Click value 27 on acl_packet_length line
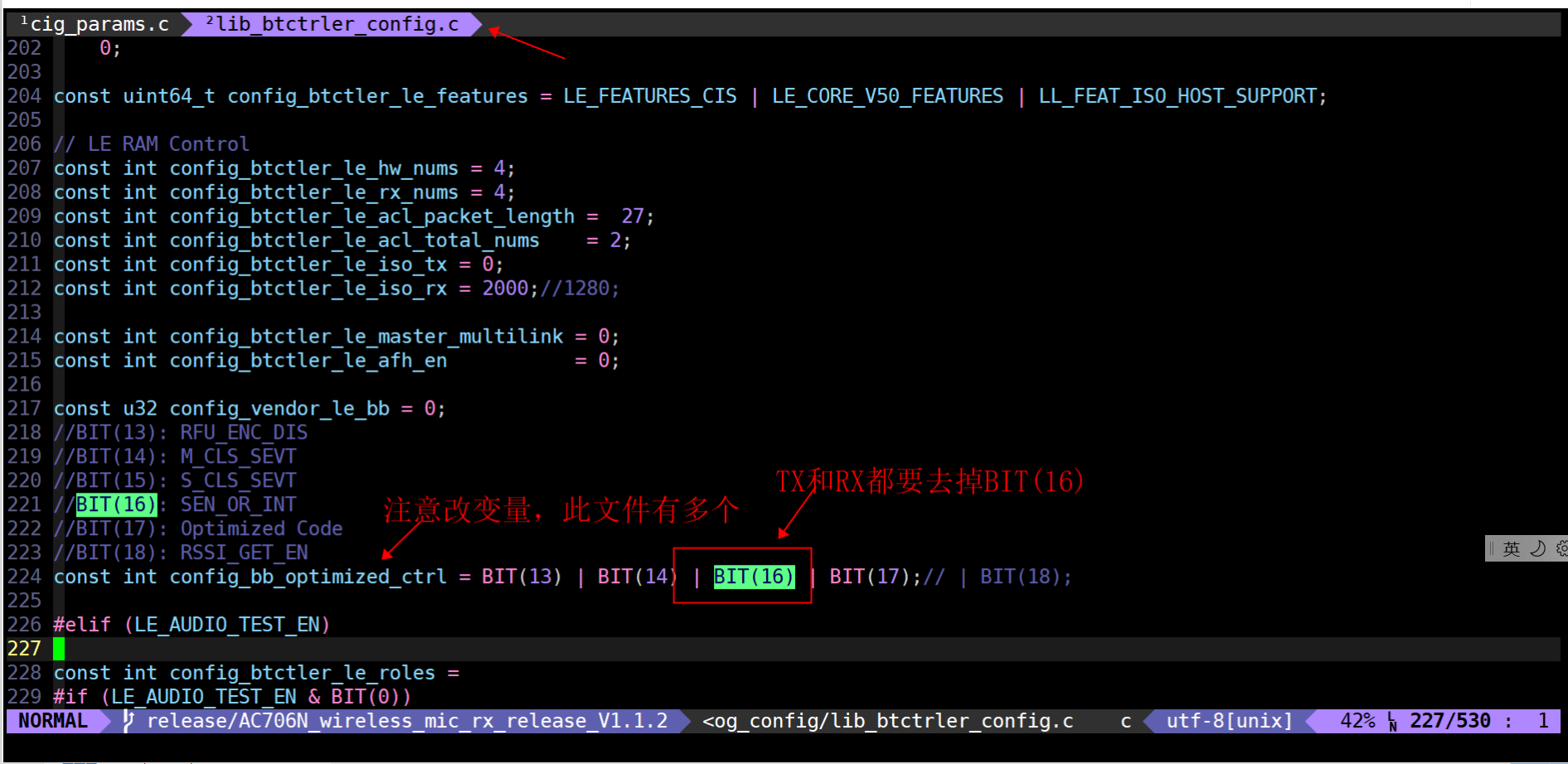The image size is (1568, 764). (x=633, y=217)
